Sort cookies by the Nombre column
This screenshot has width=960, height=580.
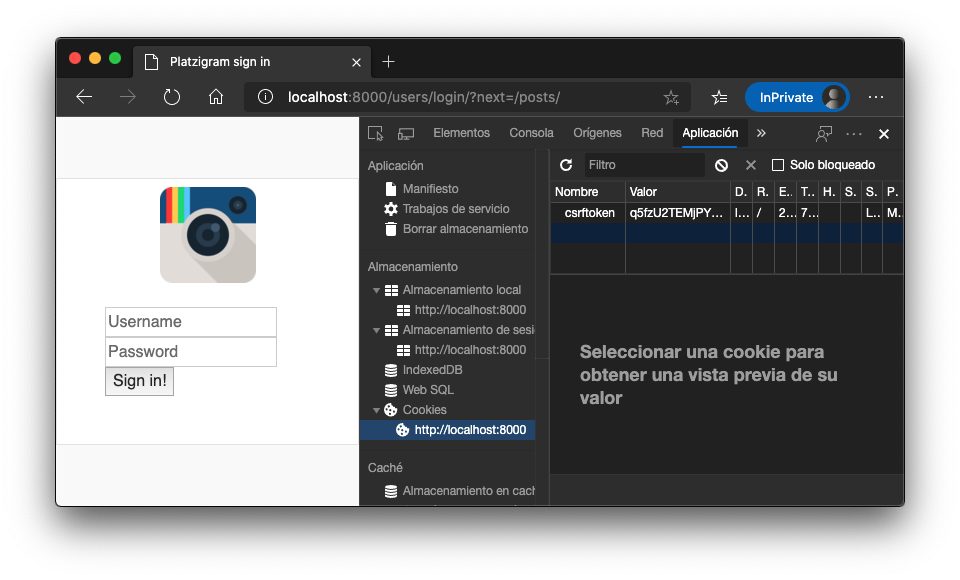pyautogui.click(x=588, y=192)
